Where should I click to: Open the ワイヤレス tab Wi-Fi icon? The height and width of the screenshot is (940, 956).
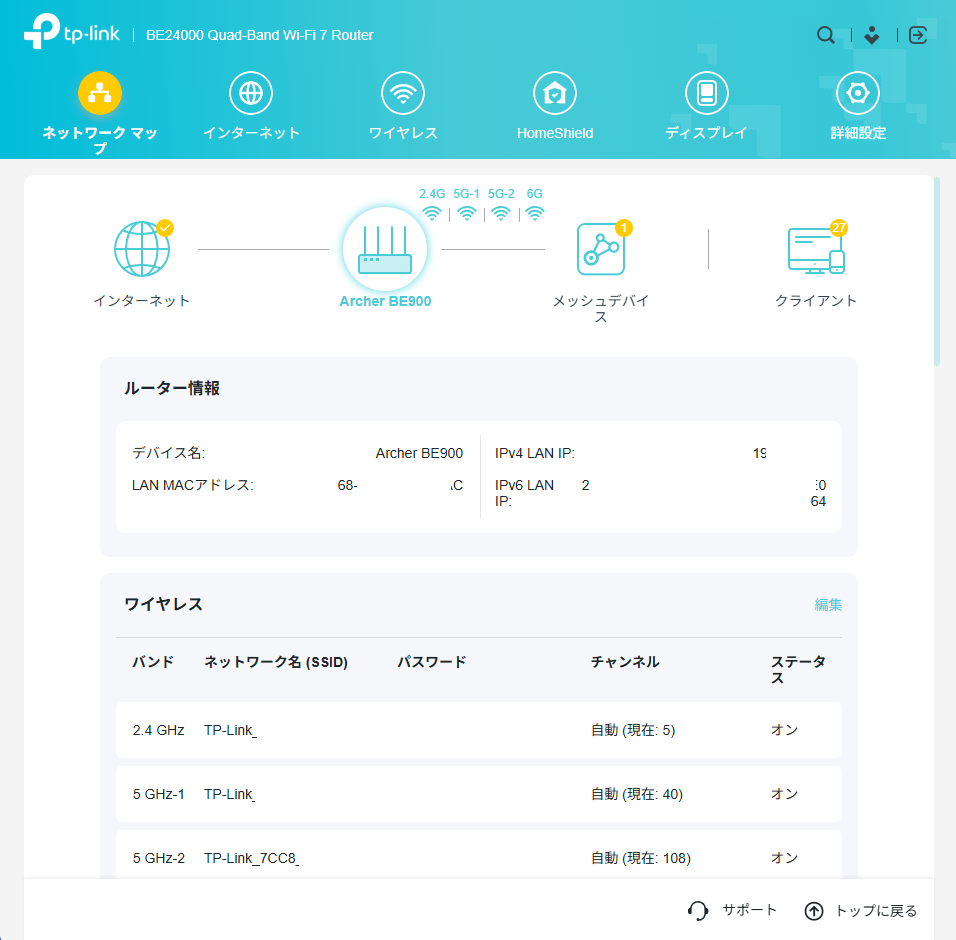[x=403, y=93]
